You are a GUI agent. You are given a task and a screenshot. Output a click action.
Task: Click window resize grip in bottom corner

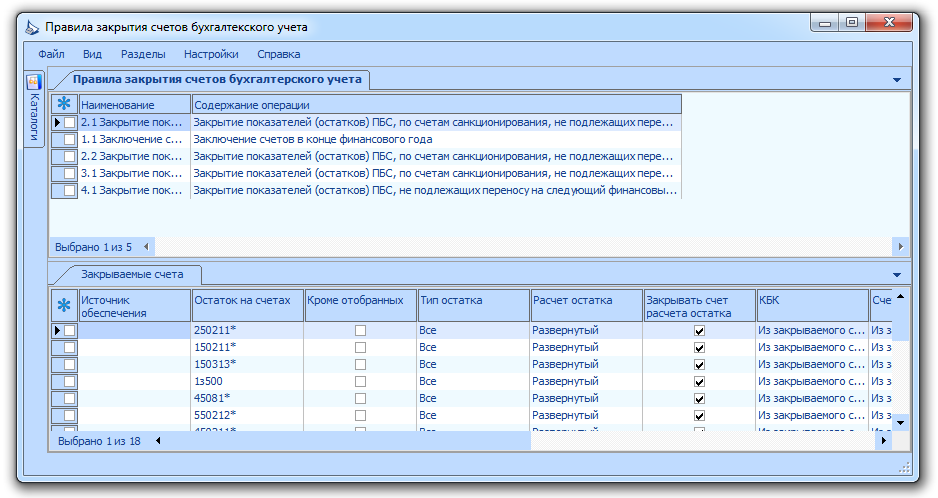904,467
